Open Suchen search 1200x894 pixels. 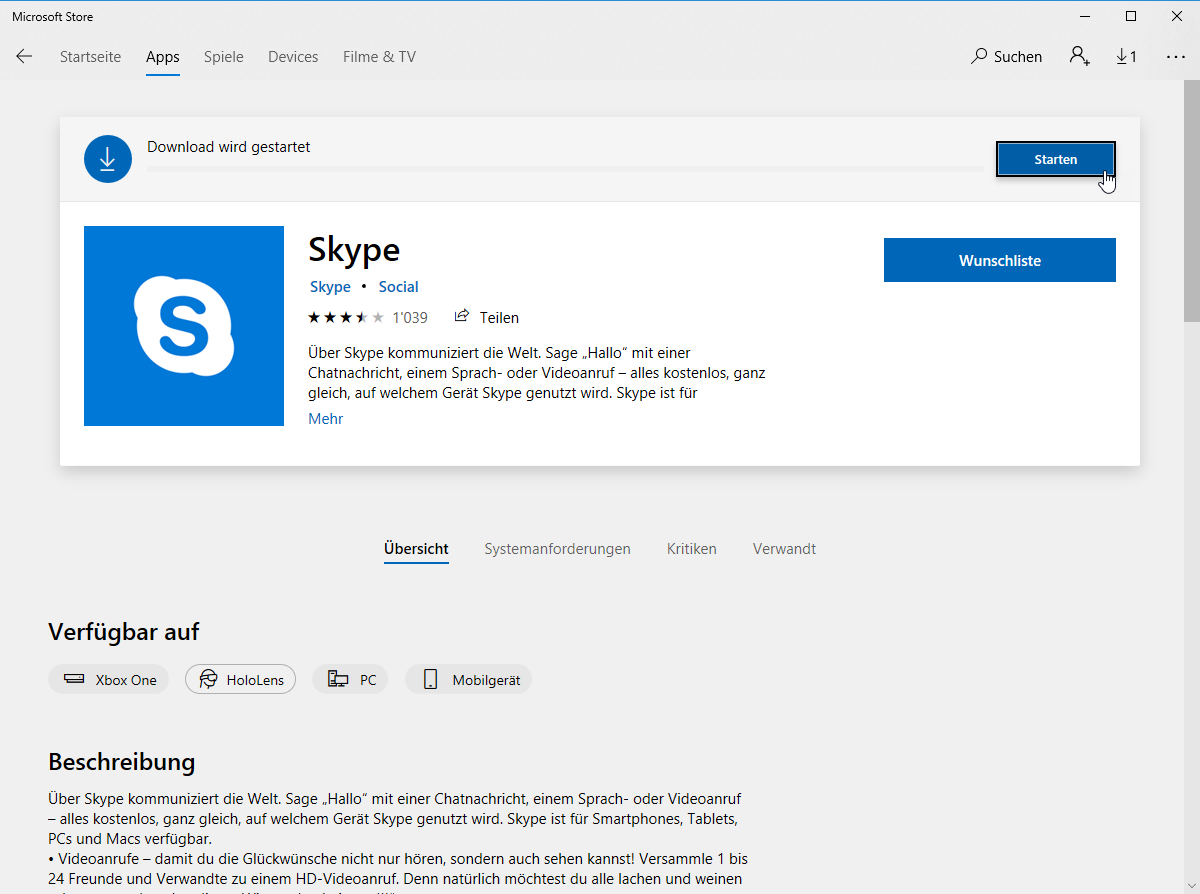(1006, 57)
